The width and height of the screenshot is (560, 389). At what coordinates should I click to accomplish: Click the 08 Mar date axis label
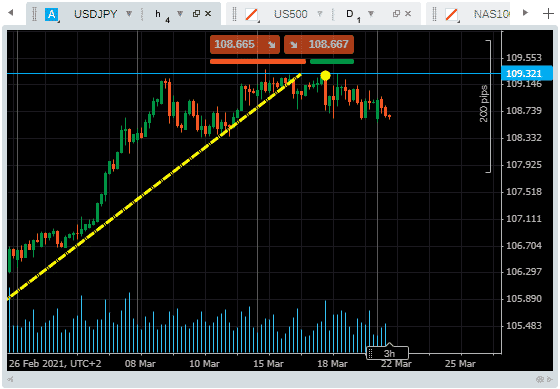[140, 364]
